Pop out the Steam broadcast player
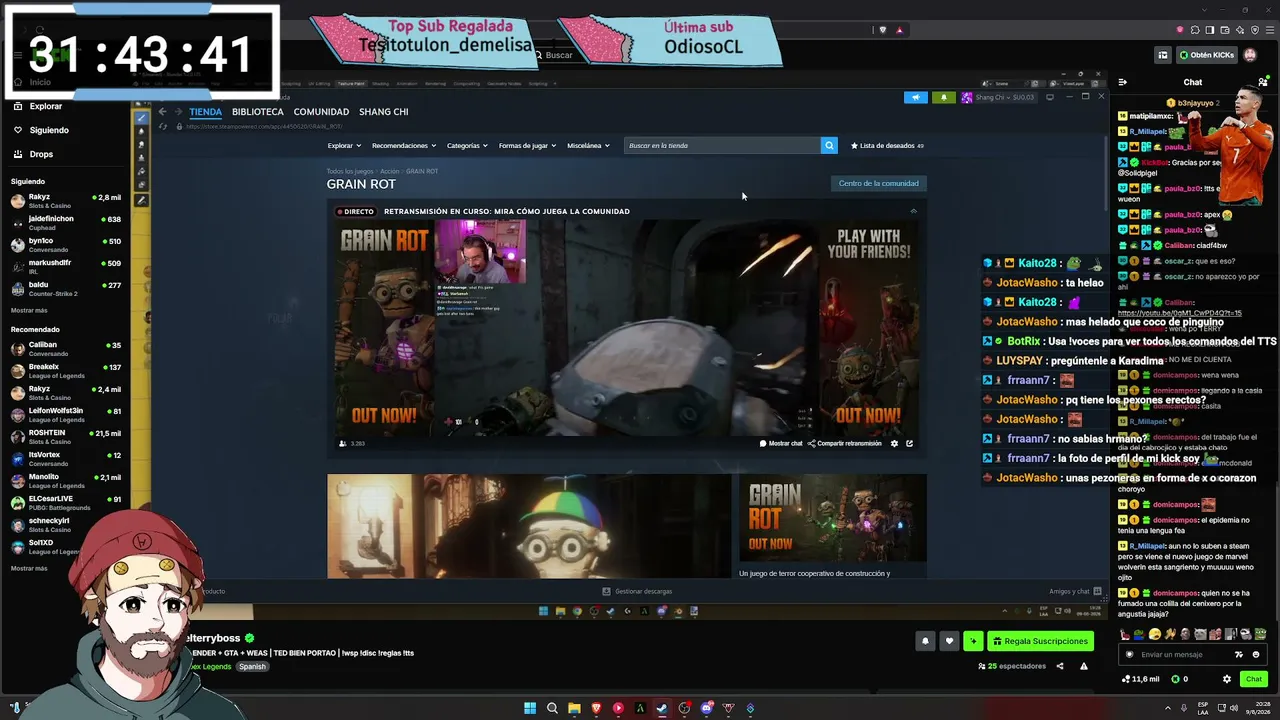 coord(909,443)
